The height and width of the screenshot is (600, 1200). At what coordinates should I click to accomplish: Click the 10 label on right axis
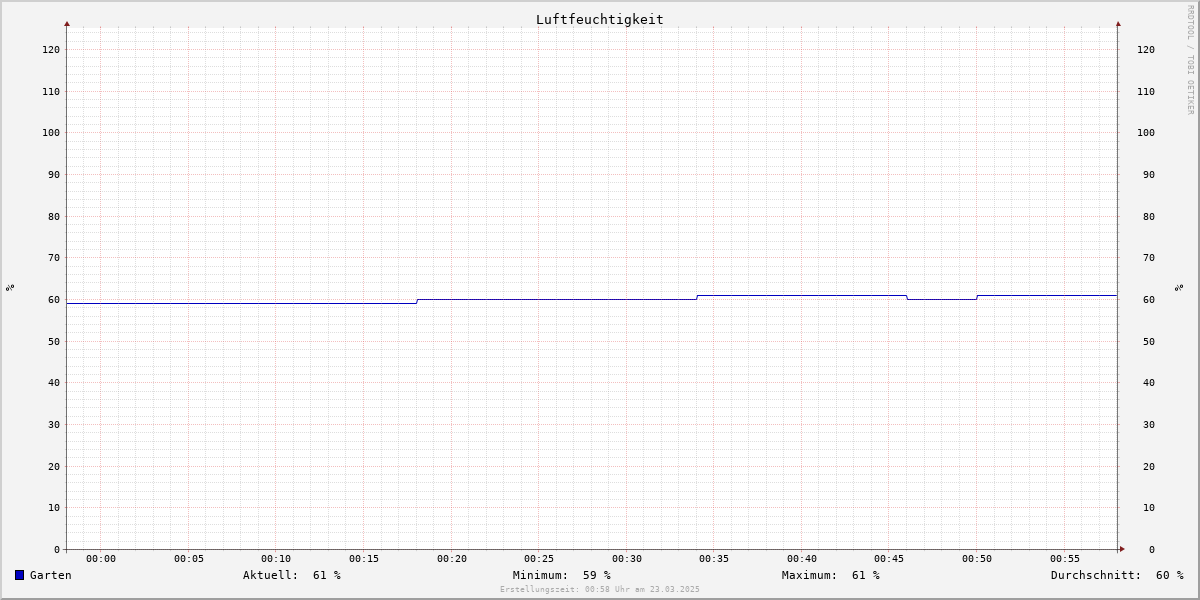(1149, 507)
